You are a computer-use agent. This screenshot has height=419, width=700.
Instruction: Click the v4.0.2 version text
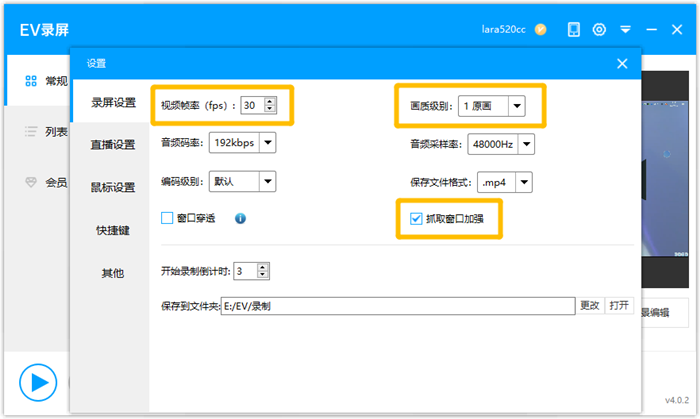click(677, 400)
